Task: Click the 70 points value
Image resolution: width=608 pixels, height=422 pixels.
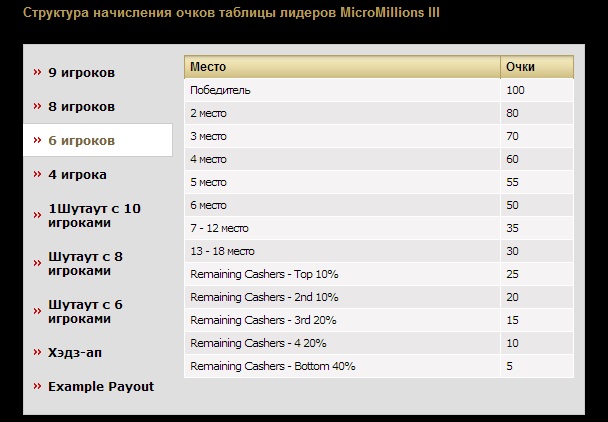Action: [512, 136]
